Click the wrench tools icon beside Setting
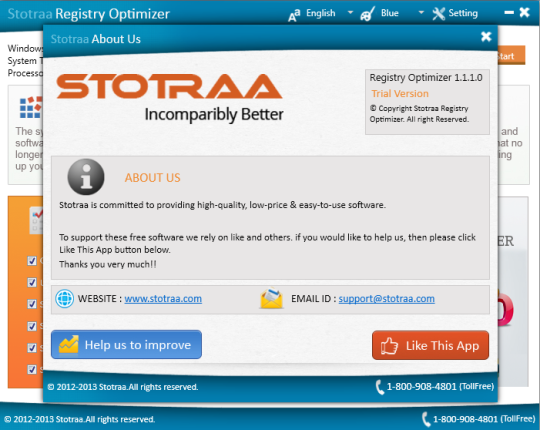Image resolution: width=540 pixels, height=430 pixels. tap(439, 13)
